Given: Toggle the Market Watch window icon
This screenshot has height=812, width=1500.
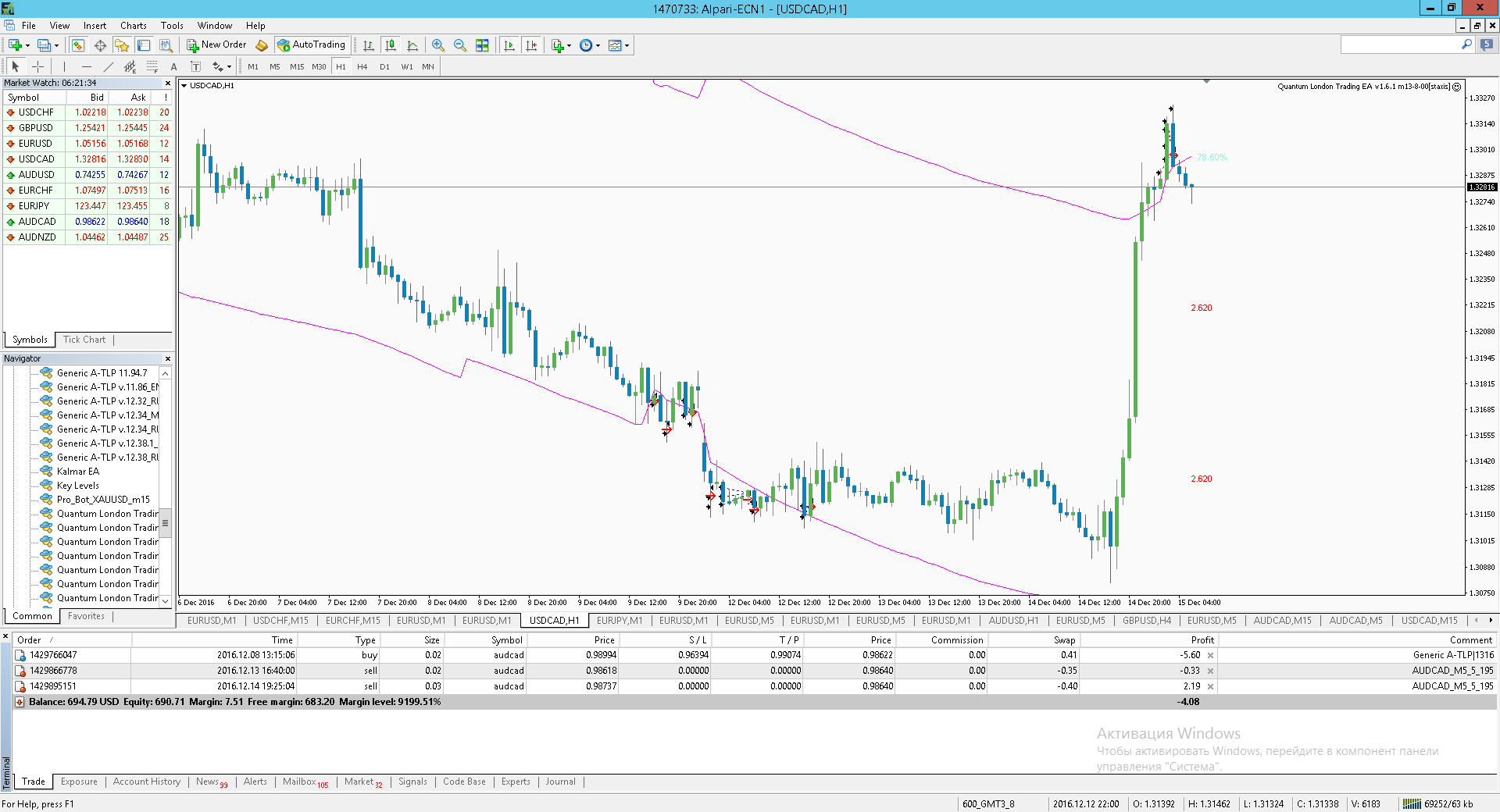Looking at the screenshot, I should click(x=78, y=45).
